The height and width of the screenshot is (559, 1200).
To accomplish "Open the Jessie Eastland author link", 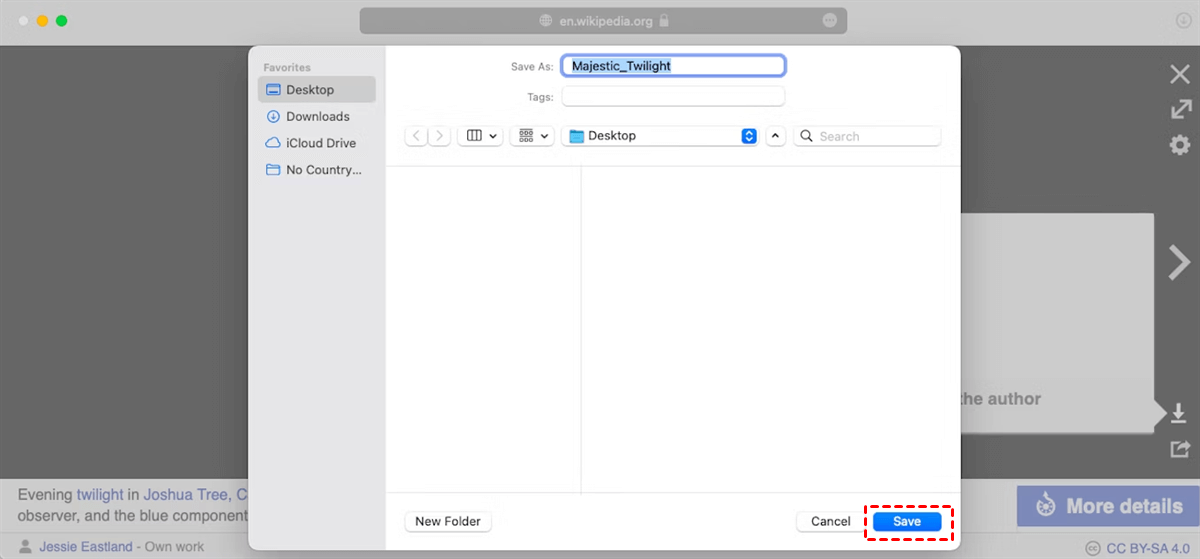I will [x=86, y=547].
